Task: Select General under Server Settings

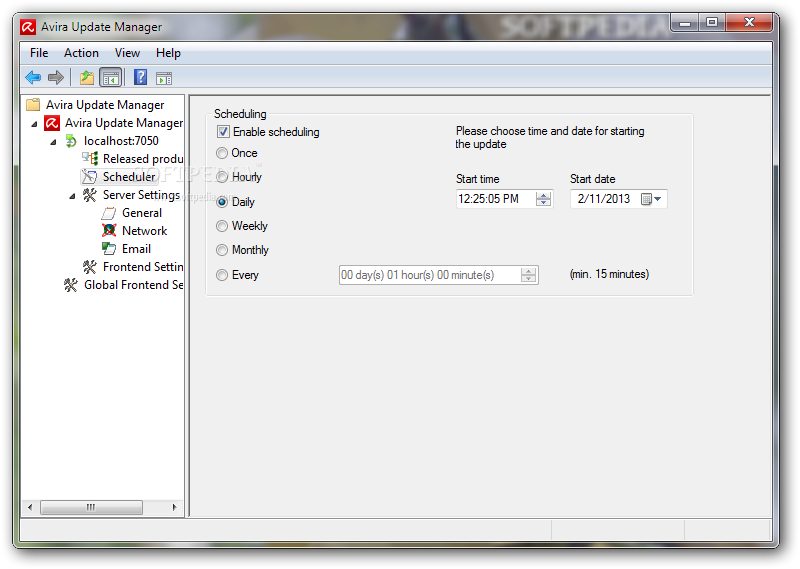Action: [142, 213]
